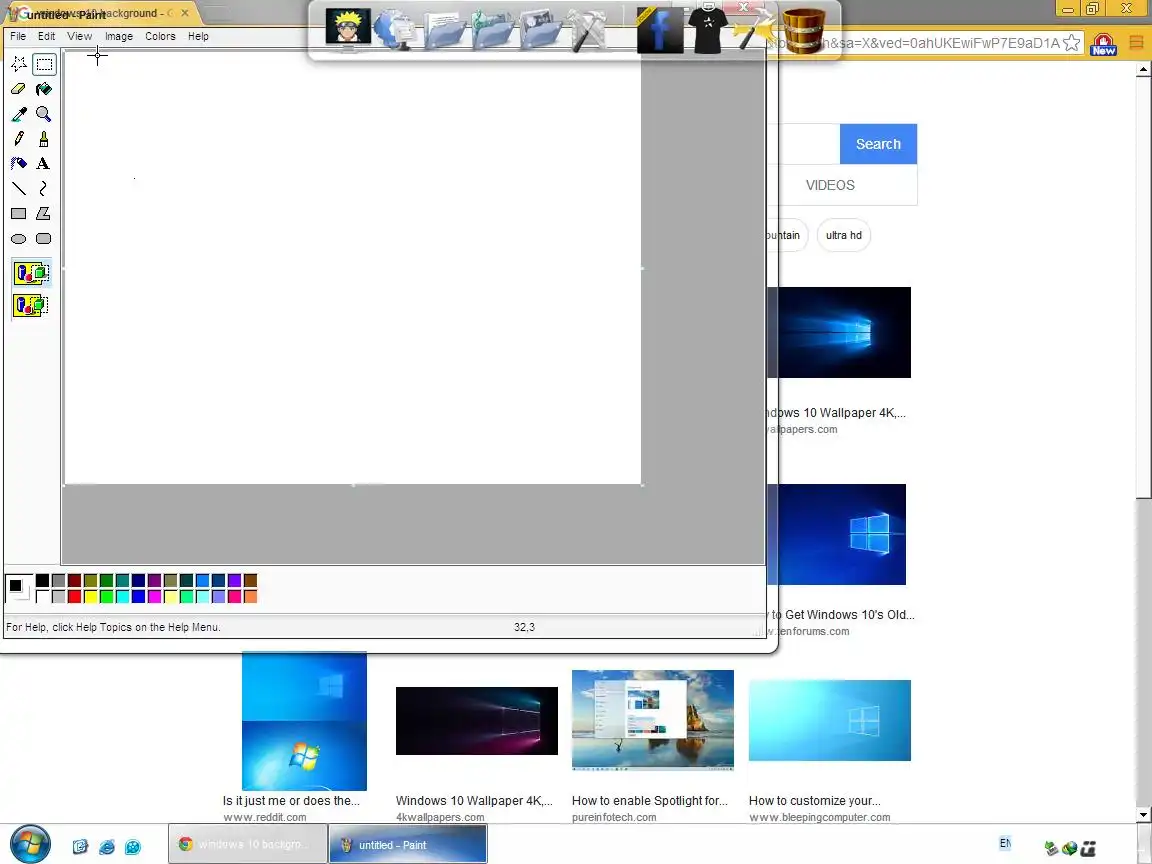This screenshot has width=1152, height=864.
Task: Pick the Fill With Color bucket tool
Action: [x=44, y=89]
